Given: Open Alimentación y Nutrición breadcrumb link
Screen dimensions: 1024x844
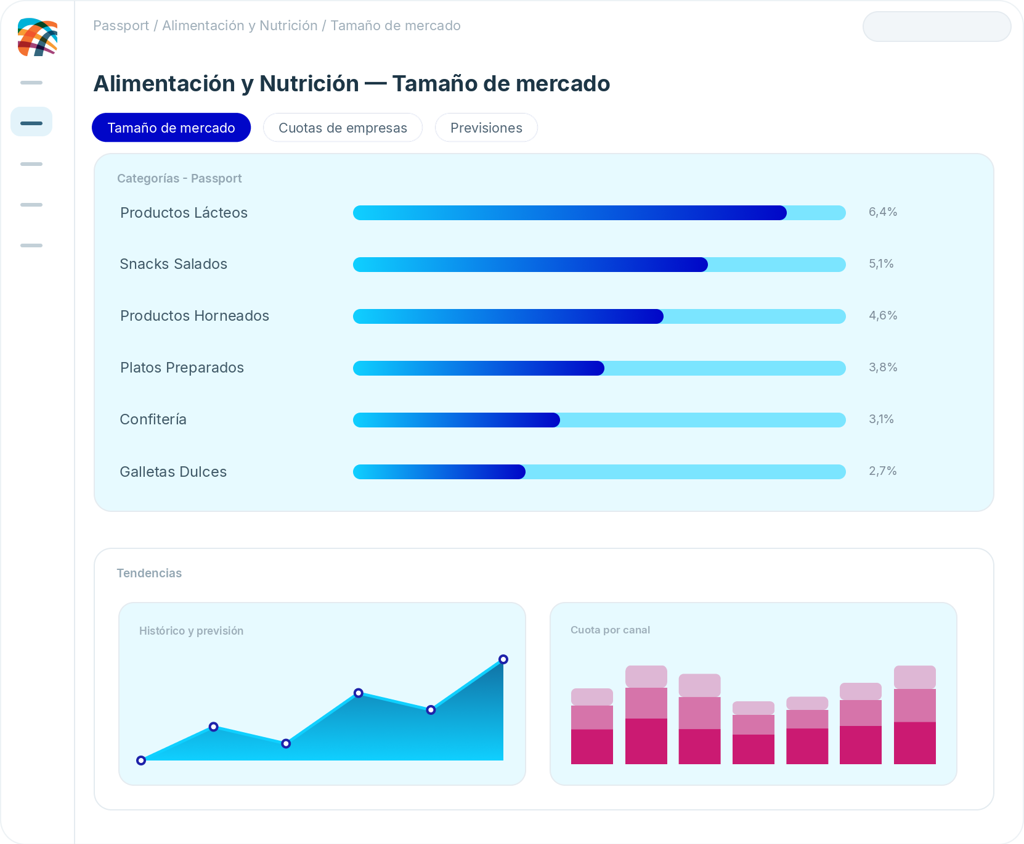Looking at the screenshot, I should pyautogui.click(x=240, y=25).
